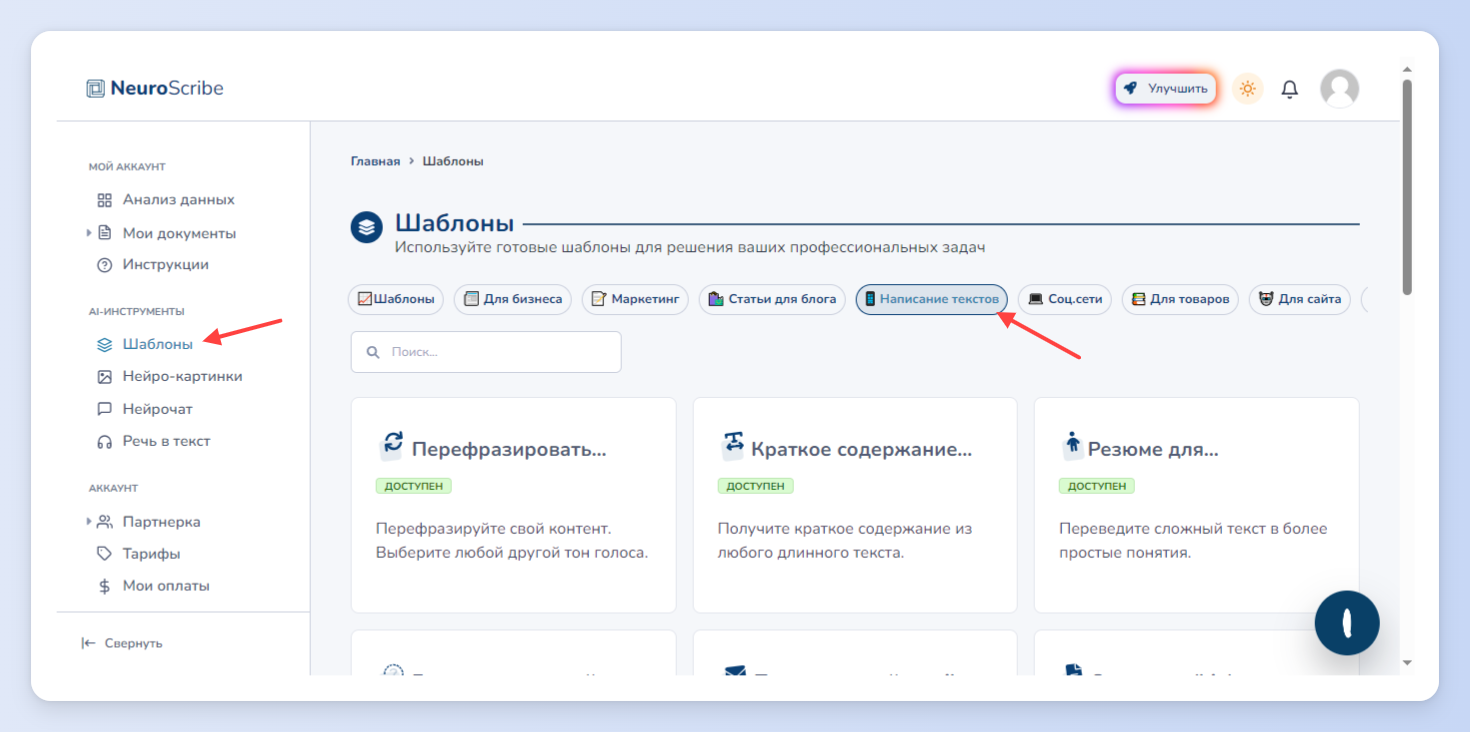The width and height of the screenshot is (1470, 732).
Task: Click the Резюме для person icon
Action: tap(1073, 444)
